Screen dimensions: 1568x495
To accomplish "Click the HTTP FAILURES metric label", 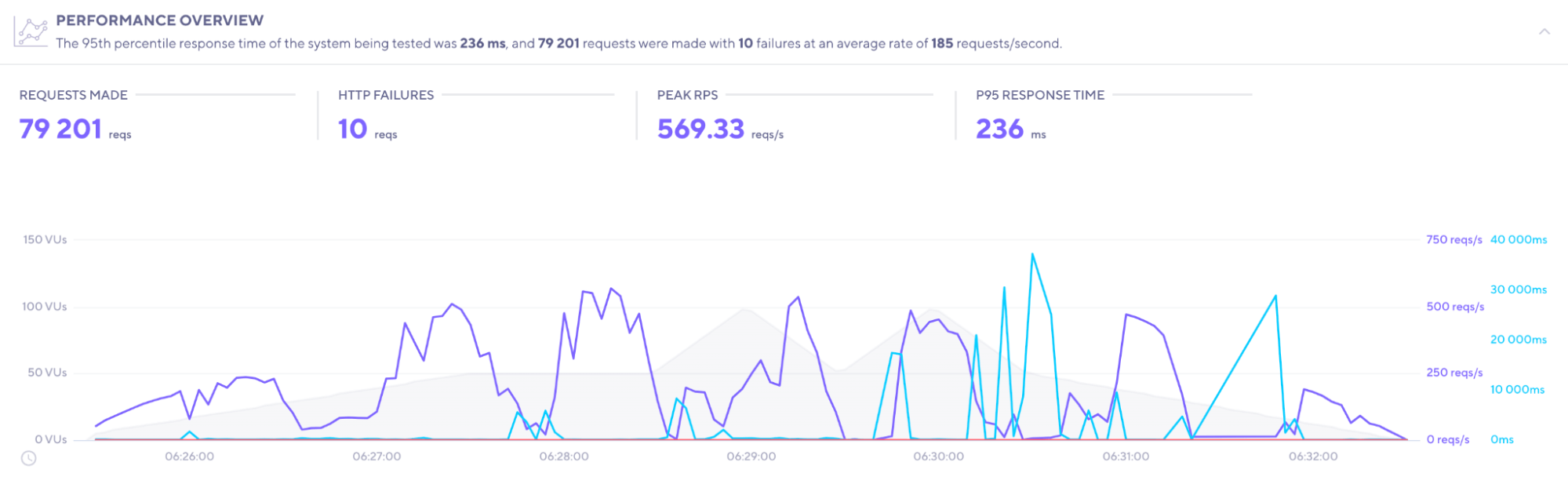I will (385, 95).
